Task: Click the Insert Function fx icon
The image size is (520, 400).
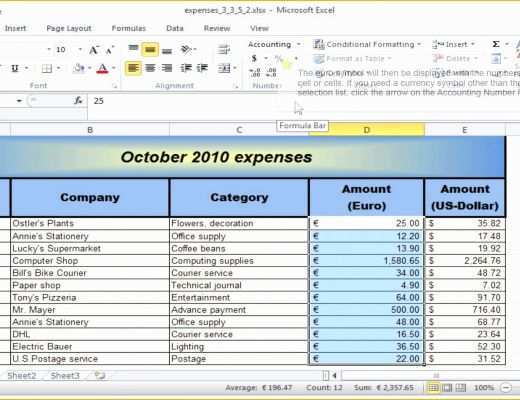Action: 78,100
